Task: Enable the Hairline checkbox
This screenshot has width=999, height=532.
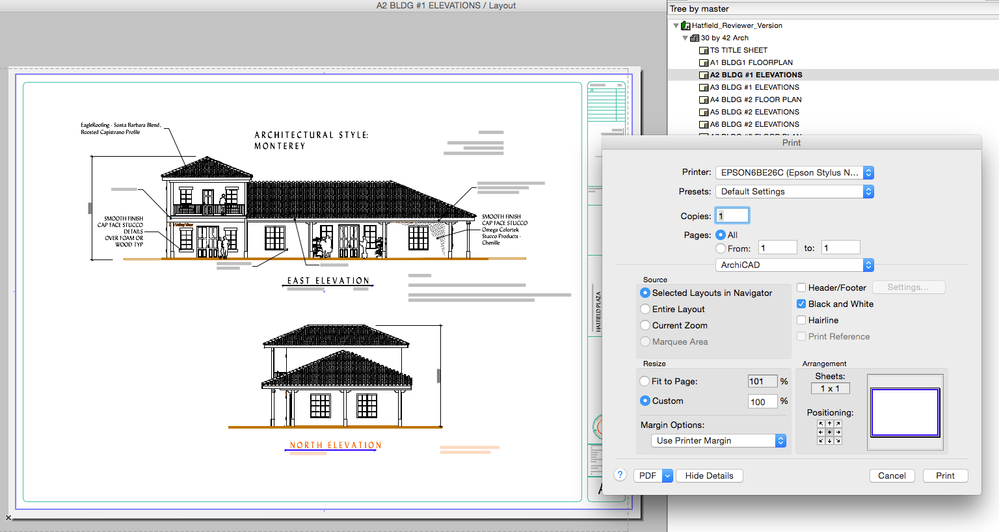Action: (801, 320)
